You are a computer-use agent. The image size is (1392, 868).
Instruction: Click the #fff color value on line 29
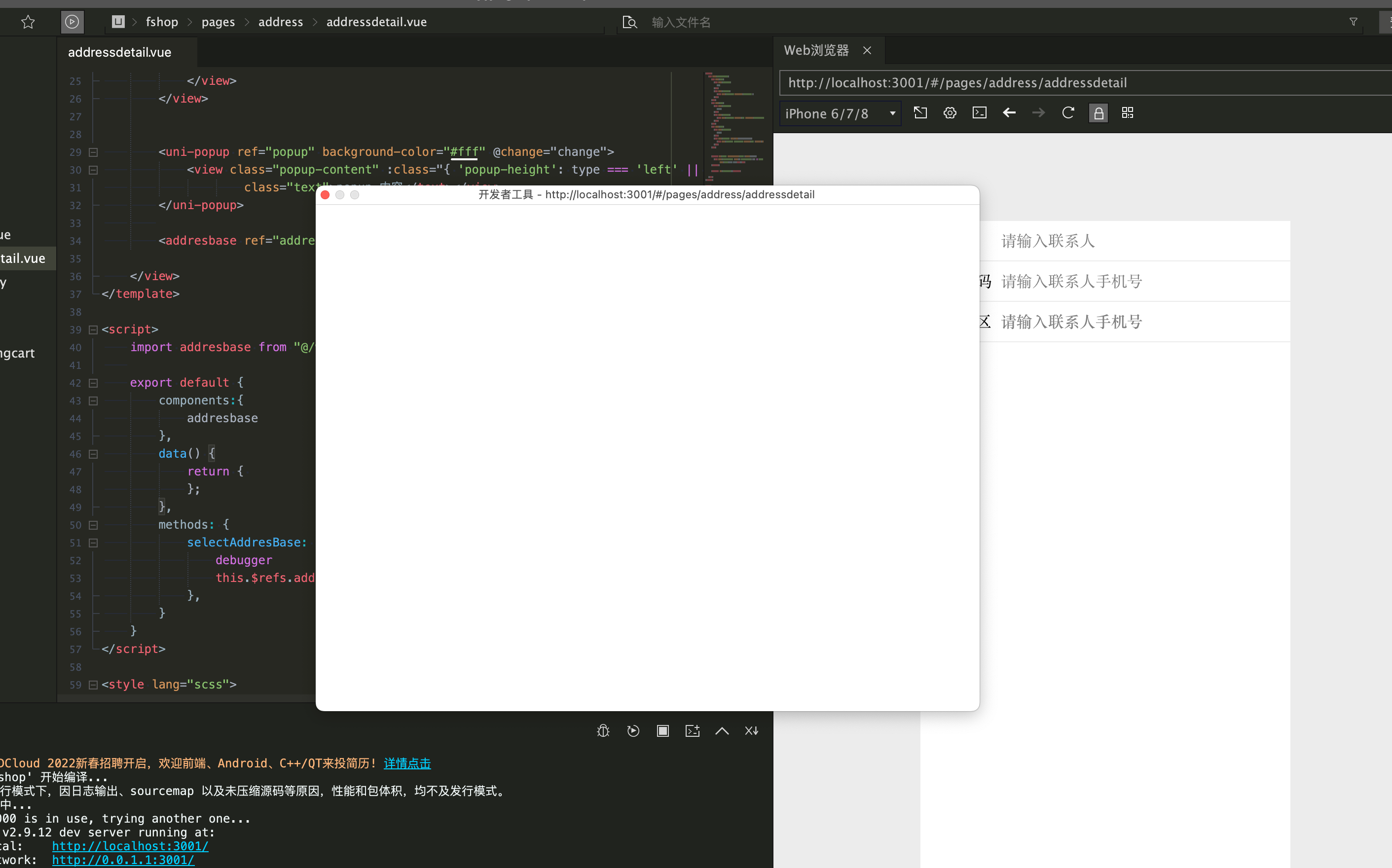[x=464, y=151]
